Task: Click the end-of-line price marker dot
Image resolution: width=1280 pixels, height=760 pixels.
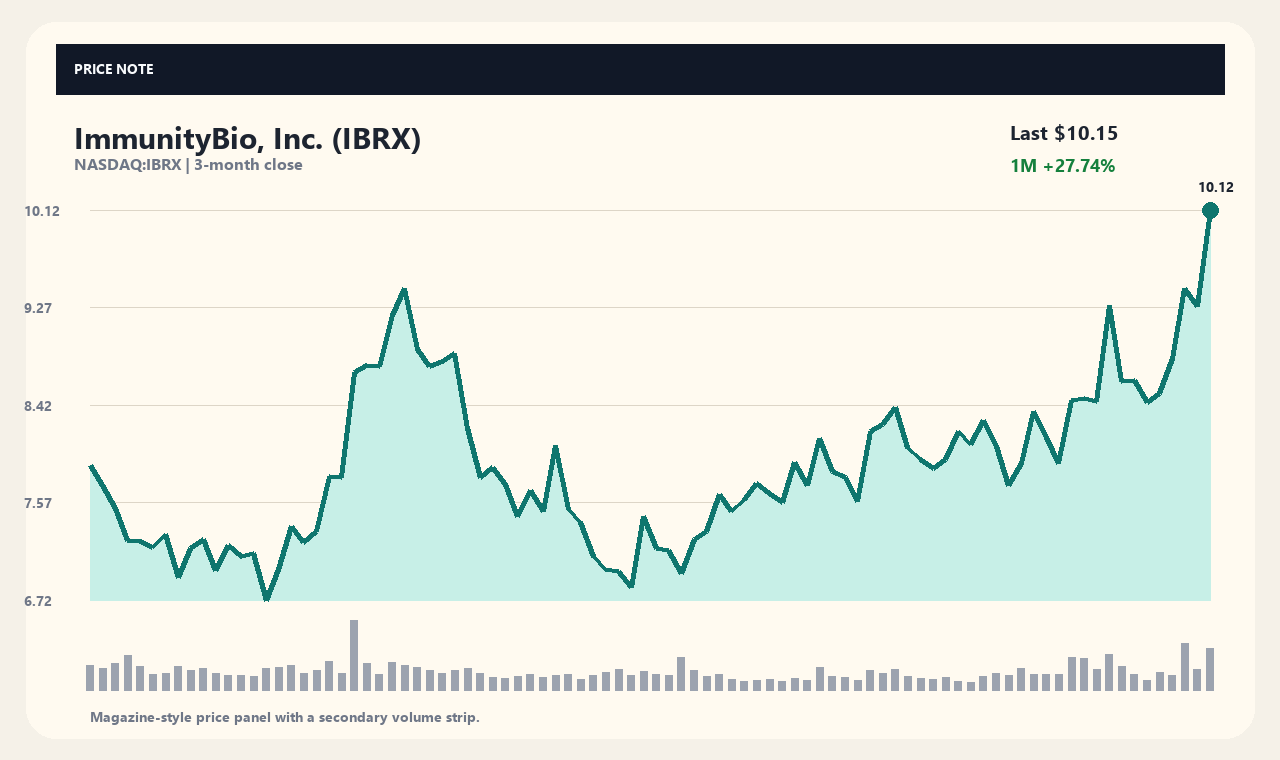Action: click(x=1210, y=210)
